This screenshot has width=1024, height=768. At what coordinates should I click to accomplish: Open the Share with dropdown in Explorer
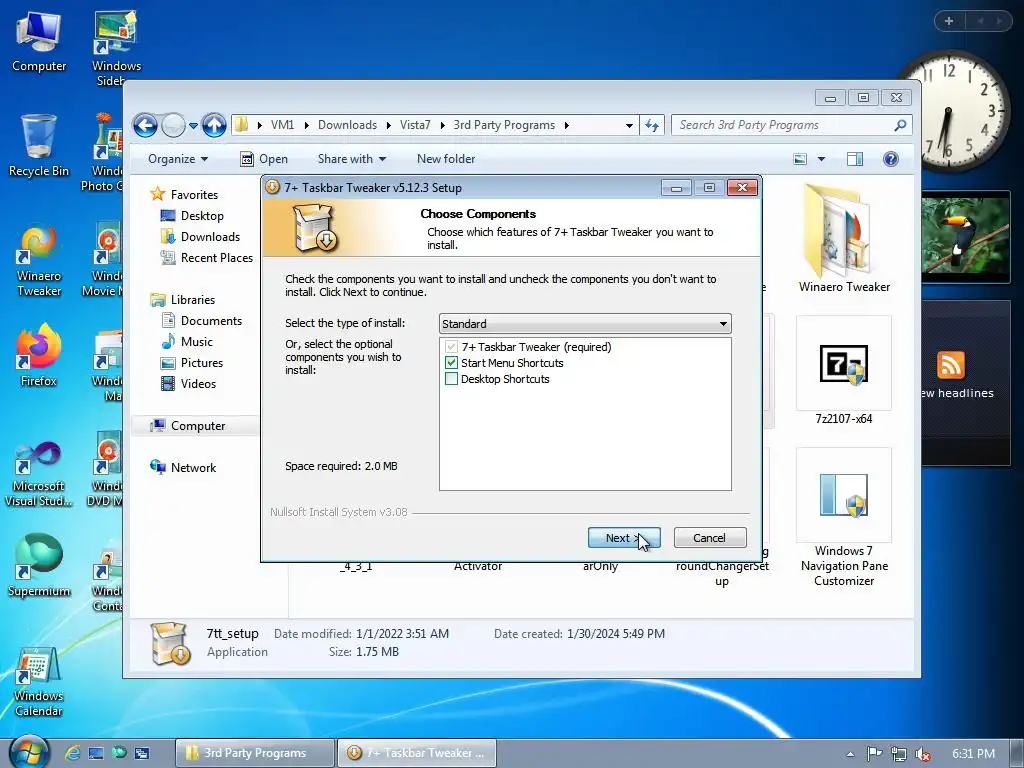tap(351, 159)
